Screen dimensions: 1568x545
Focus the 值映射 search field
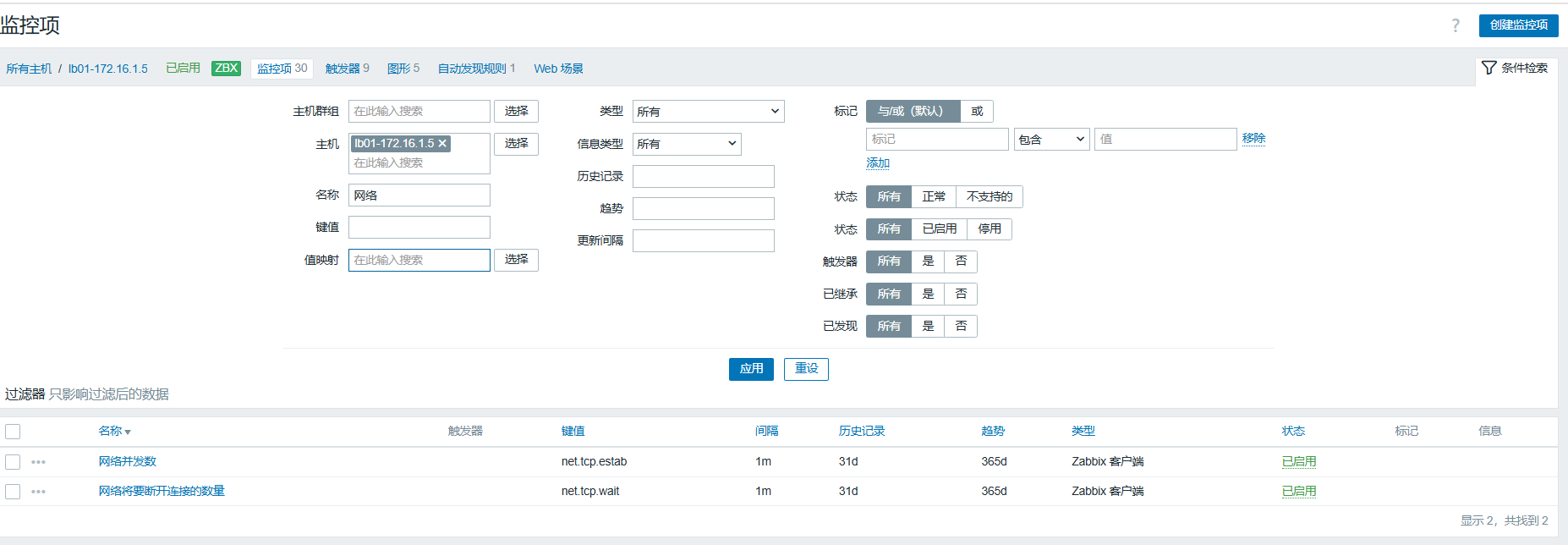tap(419, 260)
